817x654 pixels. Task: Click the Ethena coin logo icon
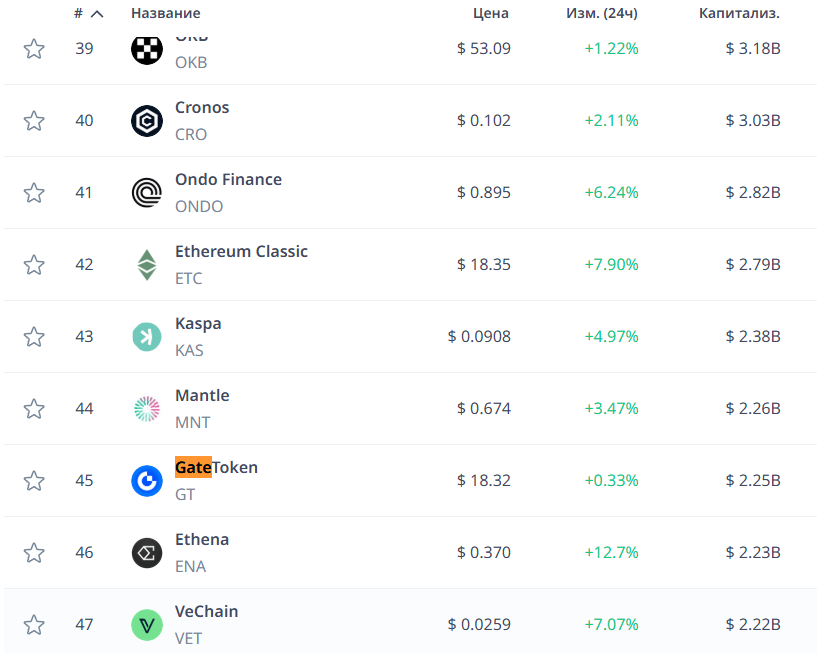pyautogui.click(x=147, y=553)
